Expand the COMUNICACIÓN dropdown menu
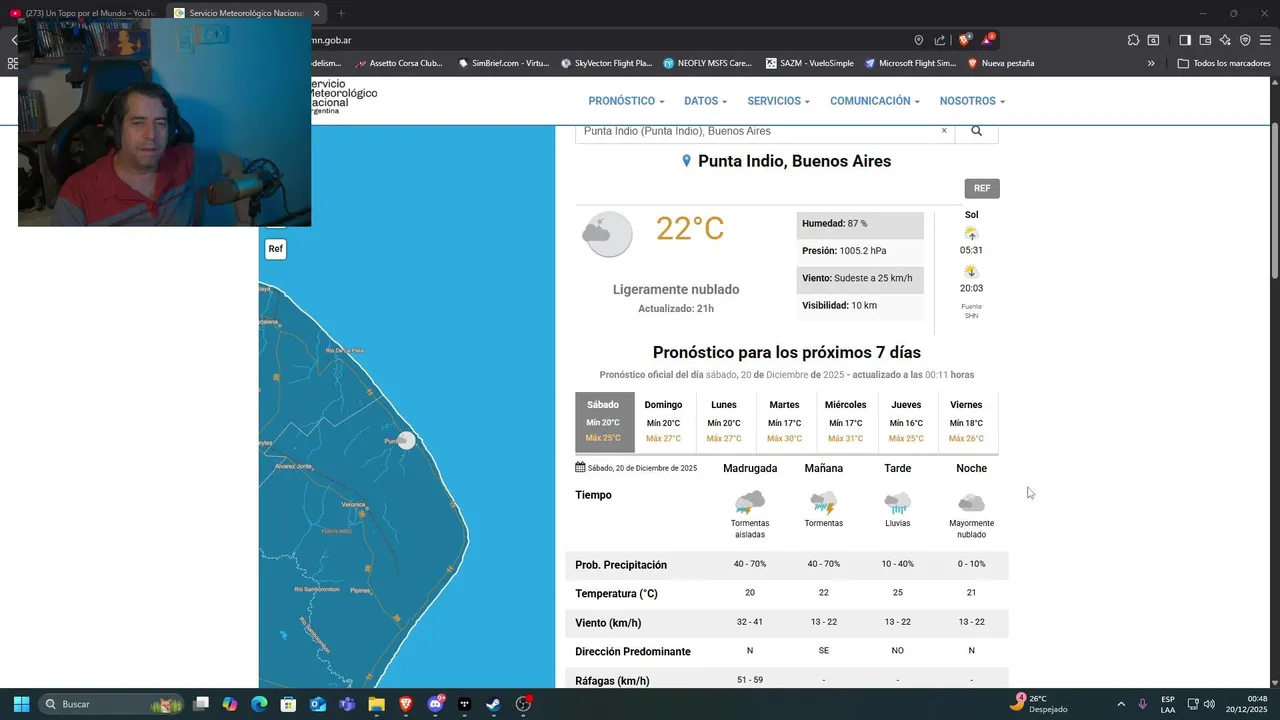Viewport: 1280px width, 720px height. coord(874,101)
